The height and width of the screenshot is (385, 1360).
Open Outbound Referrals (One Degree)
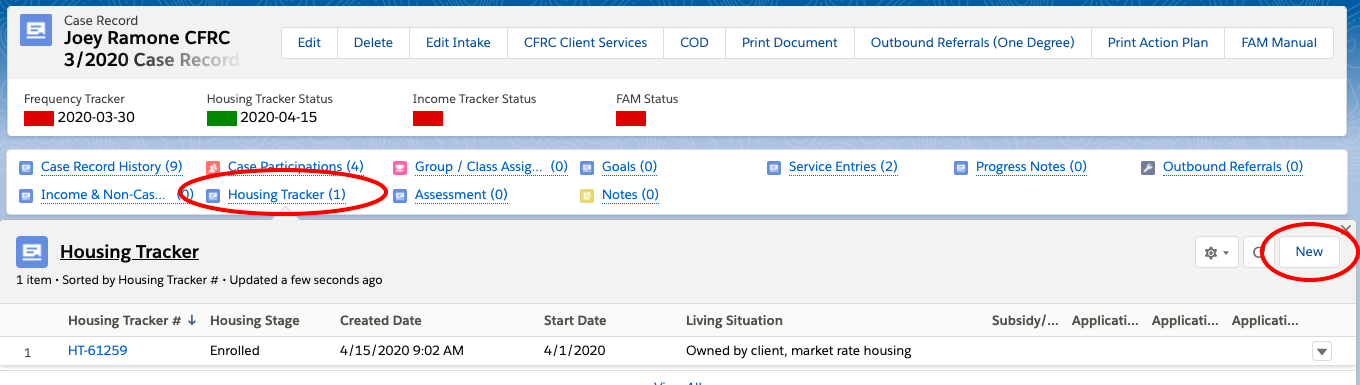pos(972,43)
